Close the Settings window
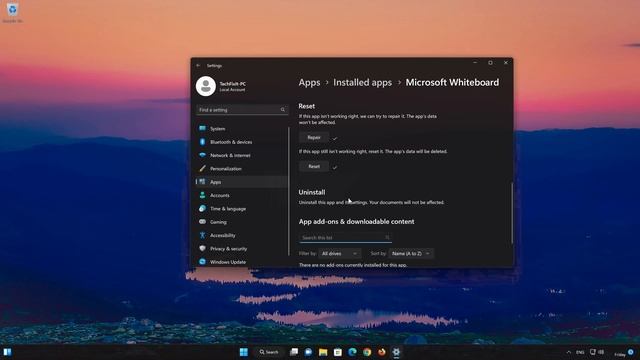The image size is (640, 360). [506, 63]
